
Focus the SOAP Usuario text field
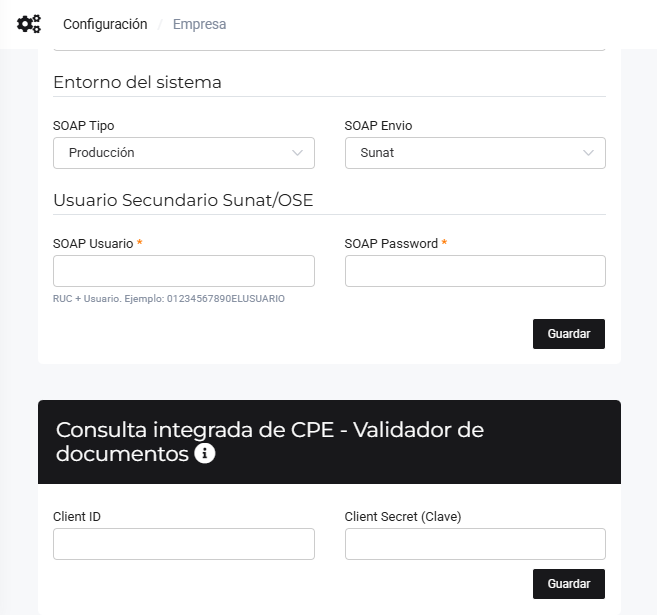(183, 271)
